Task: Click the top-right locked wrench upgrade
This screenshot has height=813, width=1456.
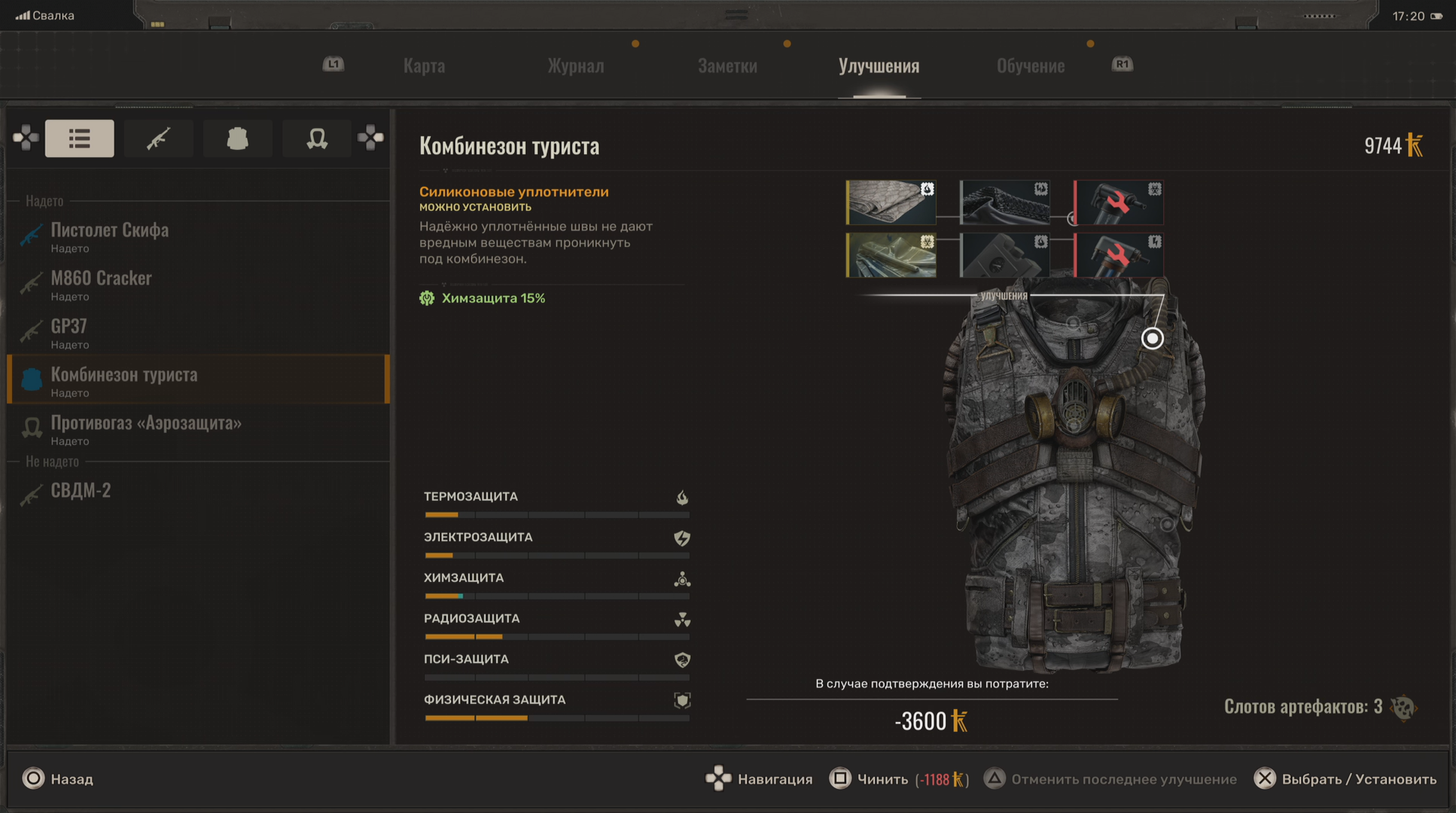Action: (1119, 202)
